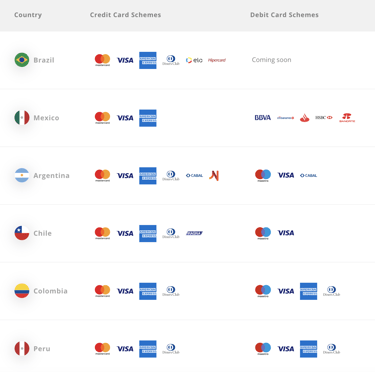Click the Credit Card Schemes column header

pos(125,15)
